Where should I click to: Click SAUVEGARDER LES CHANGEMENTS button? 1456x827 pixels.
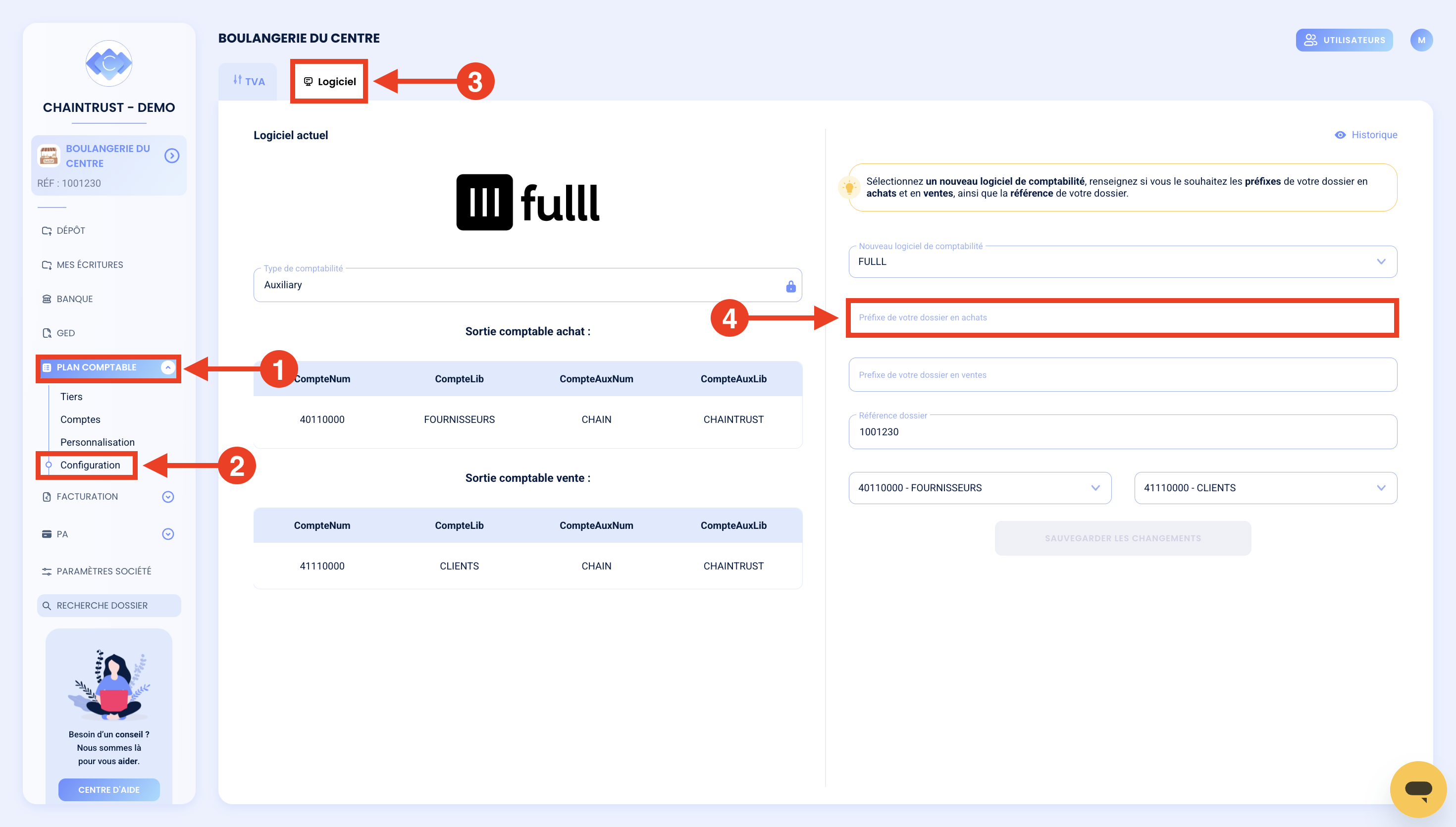1123,538
